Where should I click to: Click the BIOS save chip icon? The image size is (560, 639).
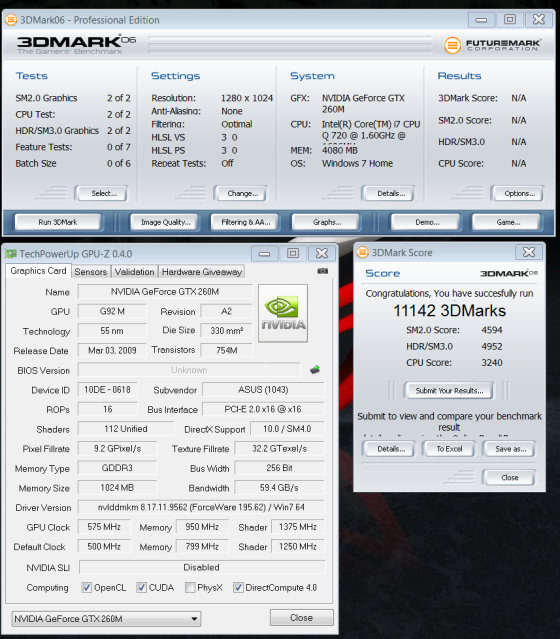coord(315,370)
